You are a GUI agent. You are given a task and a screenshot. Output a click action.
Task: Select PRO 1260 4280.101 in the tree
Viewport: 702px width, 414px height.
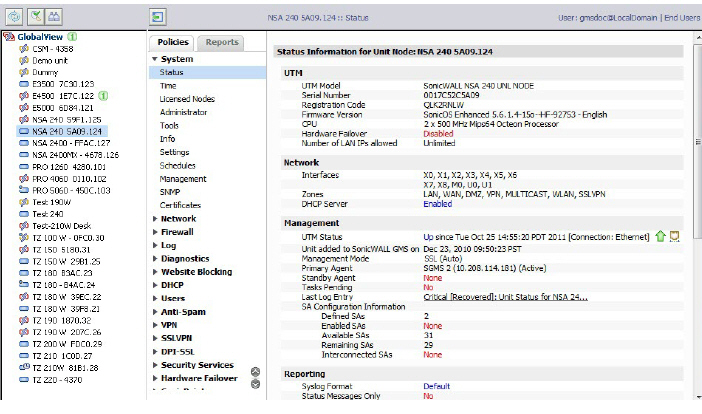[69, 166]
